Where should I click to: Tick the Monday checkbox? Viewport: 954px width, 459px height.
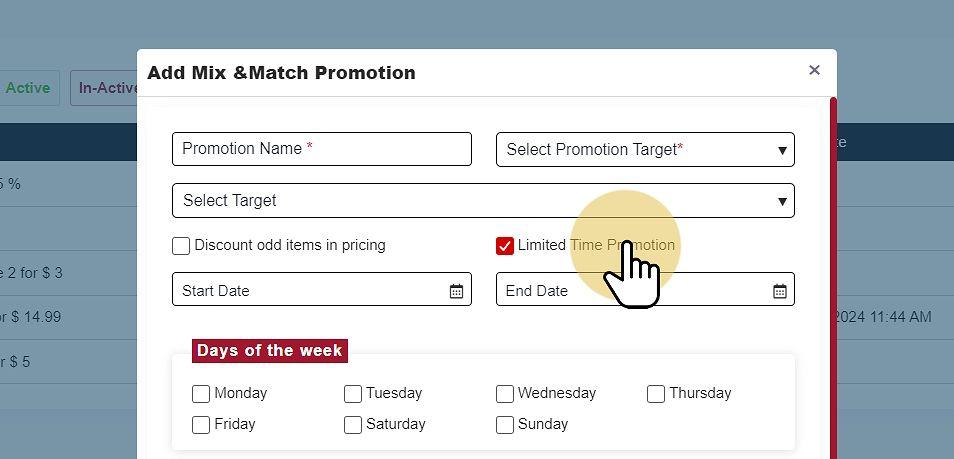coord(201,394)
